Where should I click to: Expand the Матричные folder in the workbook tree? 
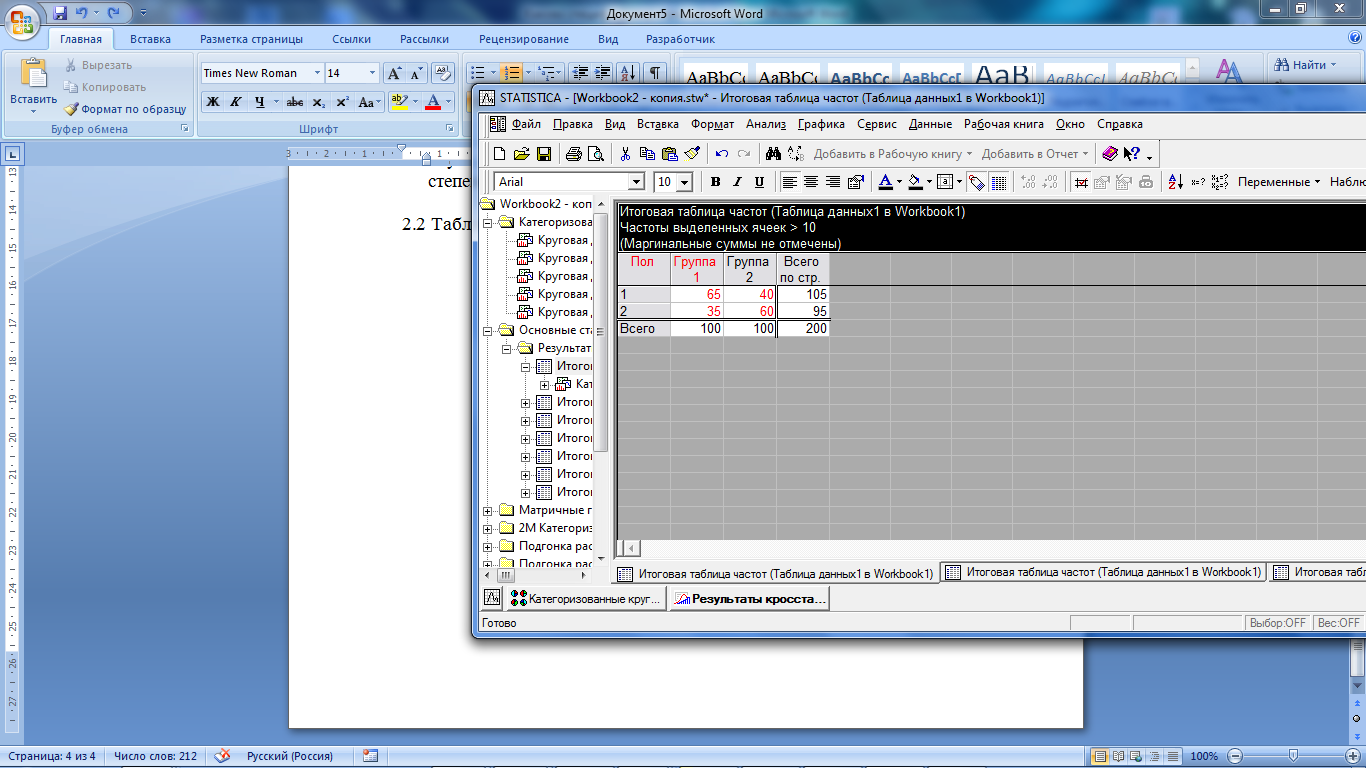[x=488, y=510]
